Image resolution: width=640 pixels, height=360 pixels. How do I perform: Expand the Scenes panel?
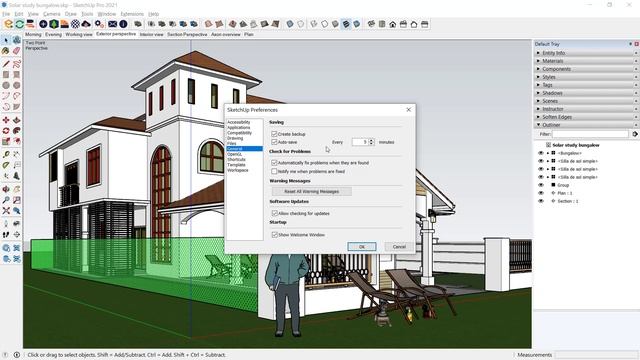pos(586,101)
